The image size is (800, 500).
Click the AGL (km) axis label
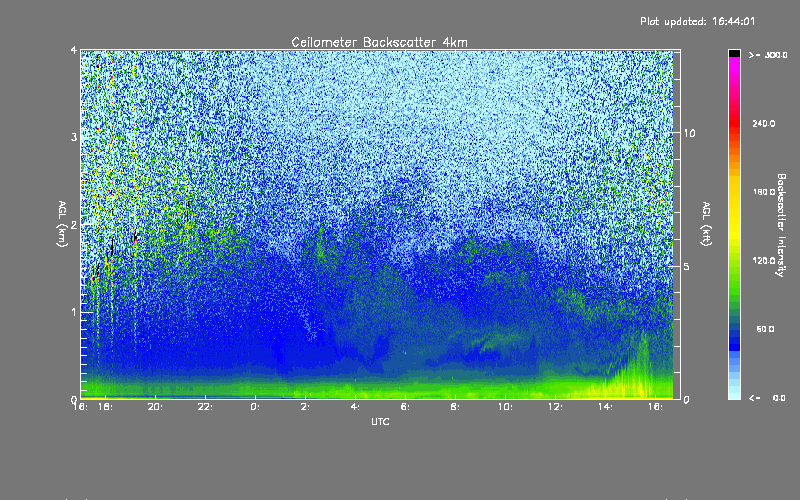click(x=62, y=224)
